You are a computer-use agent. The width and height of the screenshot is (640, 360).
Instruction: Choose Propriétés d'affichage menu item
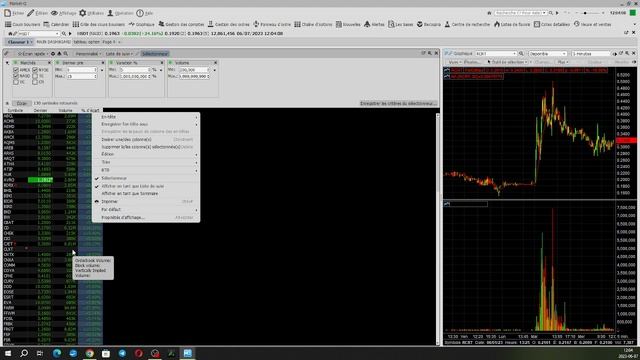[146, 218]
